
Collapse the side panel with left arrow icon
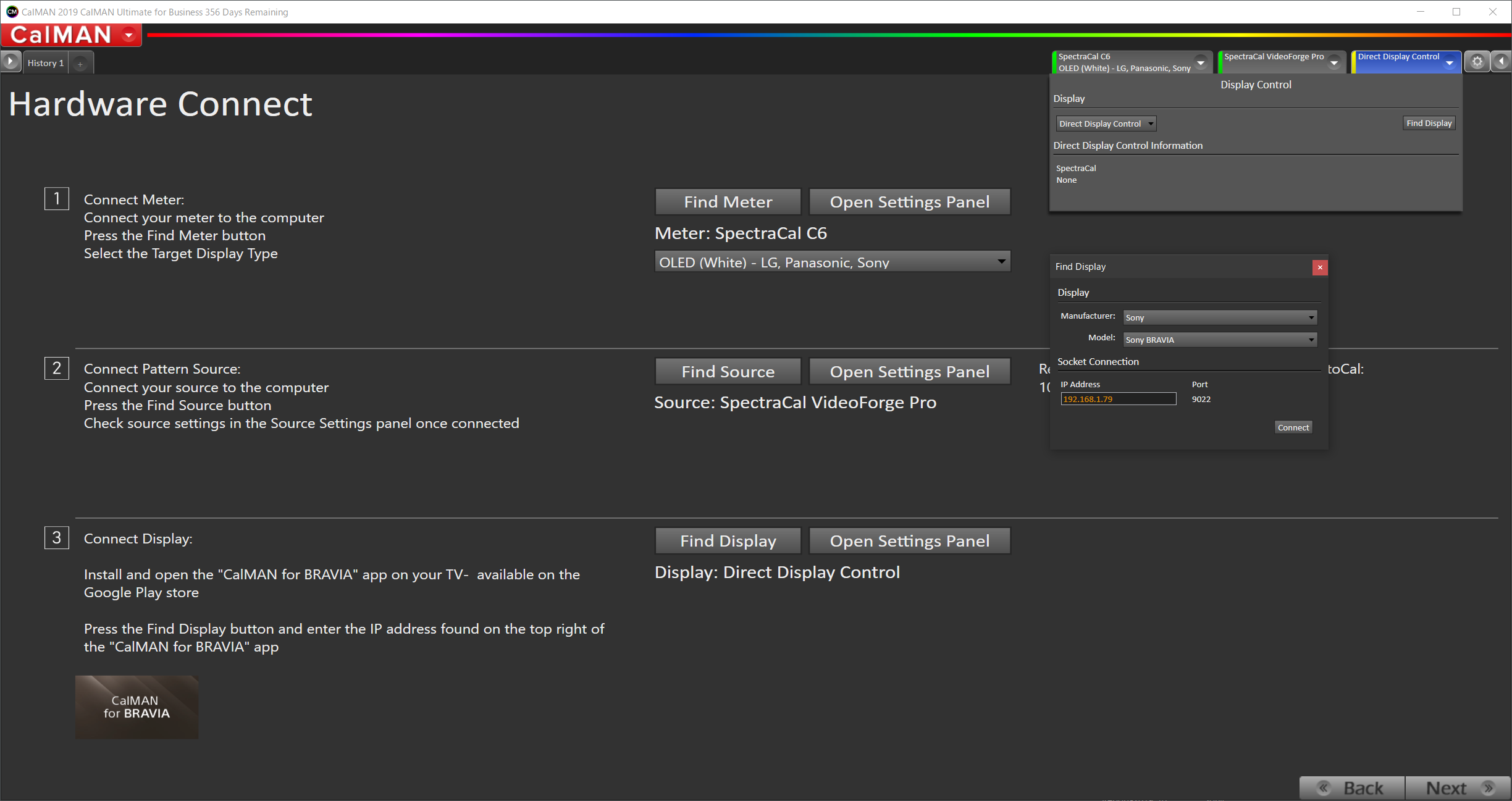[1501, 62]
